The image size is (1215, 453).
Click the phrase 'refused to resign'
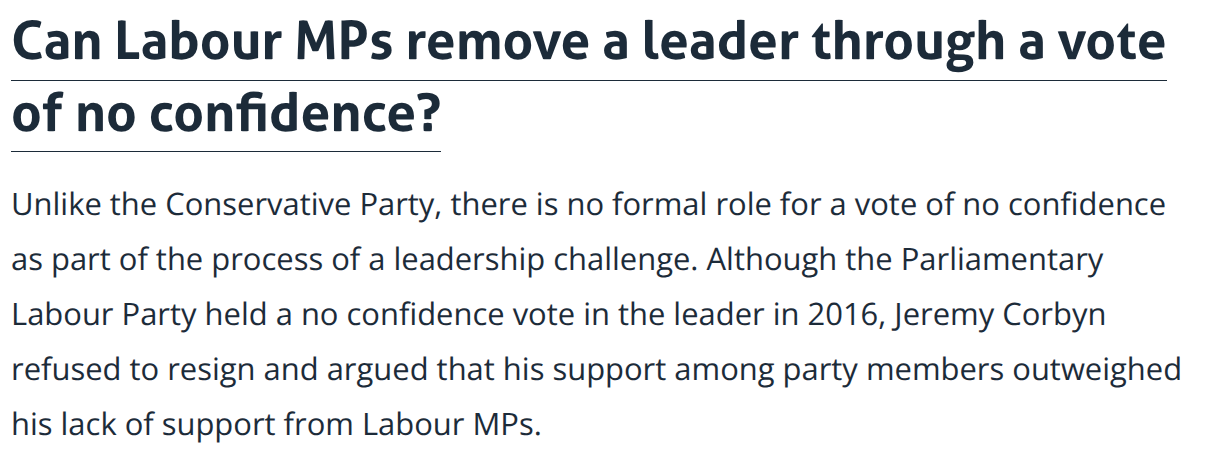click(x=135, y=370)
